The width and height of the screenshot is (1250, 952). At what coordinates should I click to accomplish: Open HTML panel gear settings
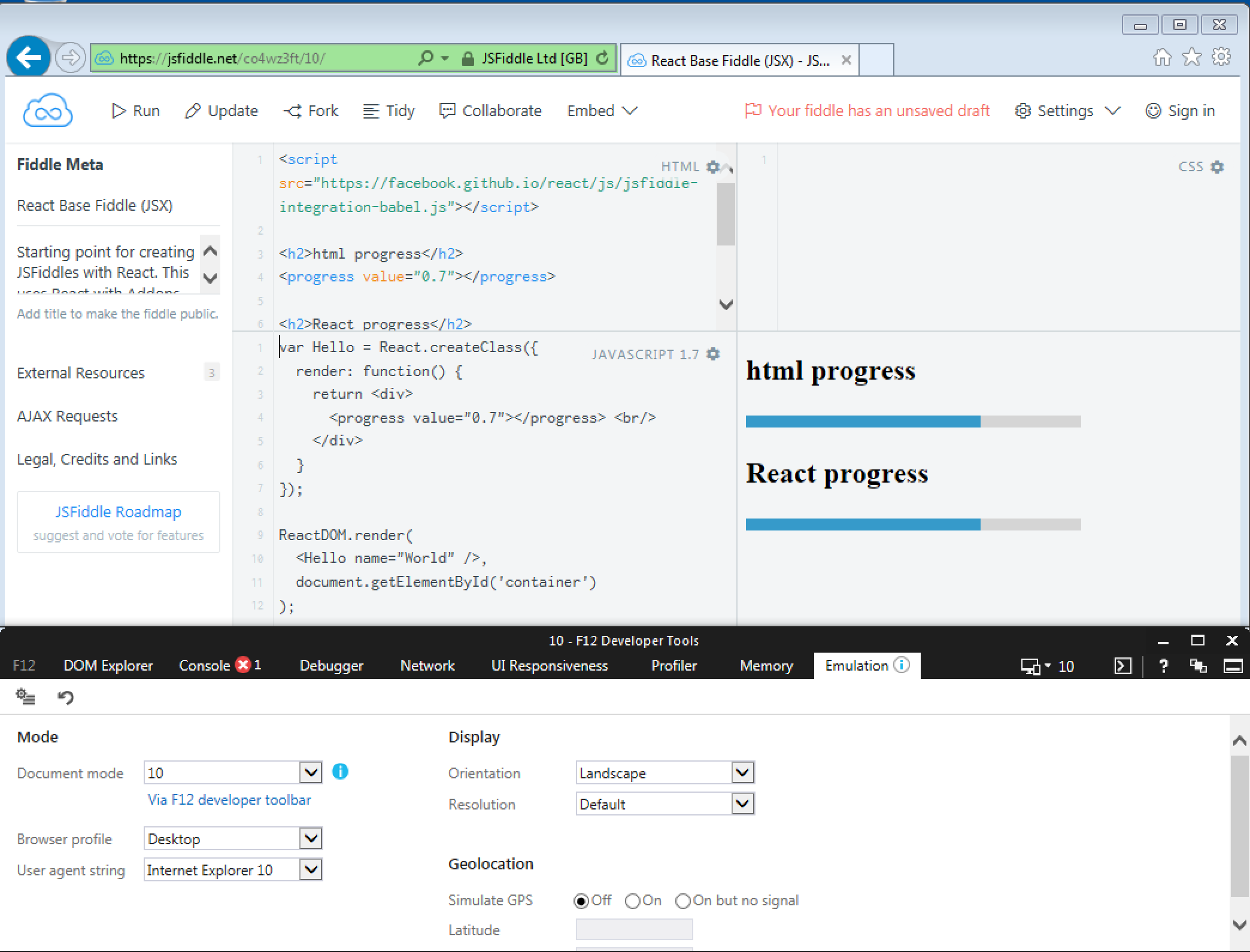(712, 166)
